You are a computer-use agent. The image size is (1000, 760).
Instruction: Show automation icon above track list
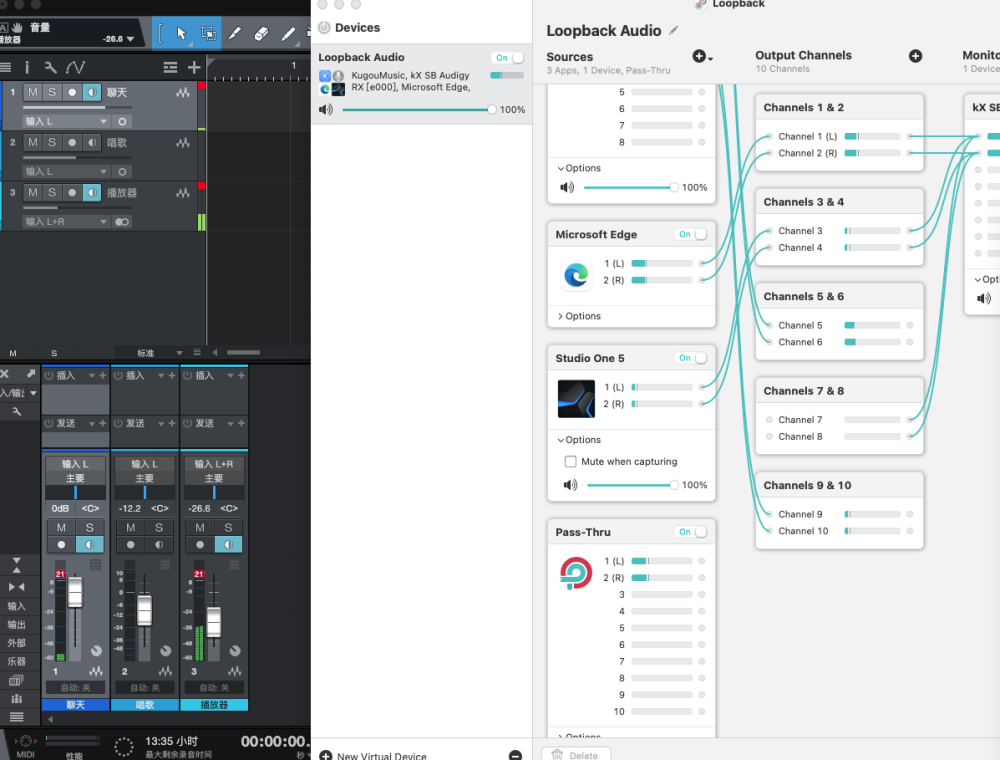point(75,67)
